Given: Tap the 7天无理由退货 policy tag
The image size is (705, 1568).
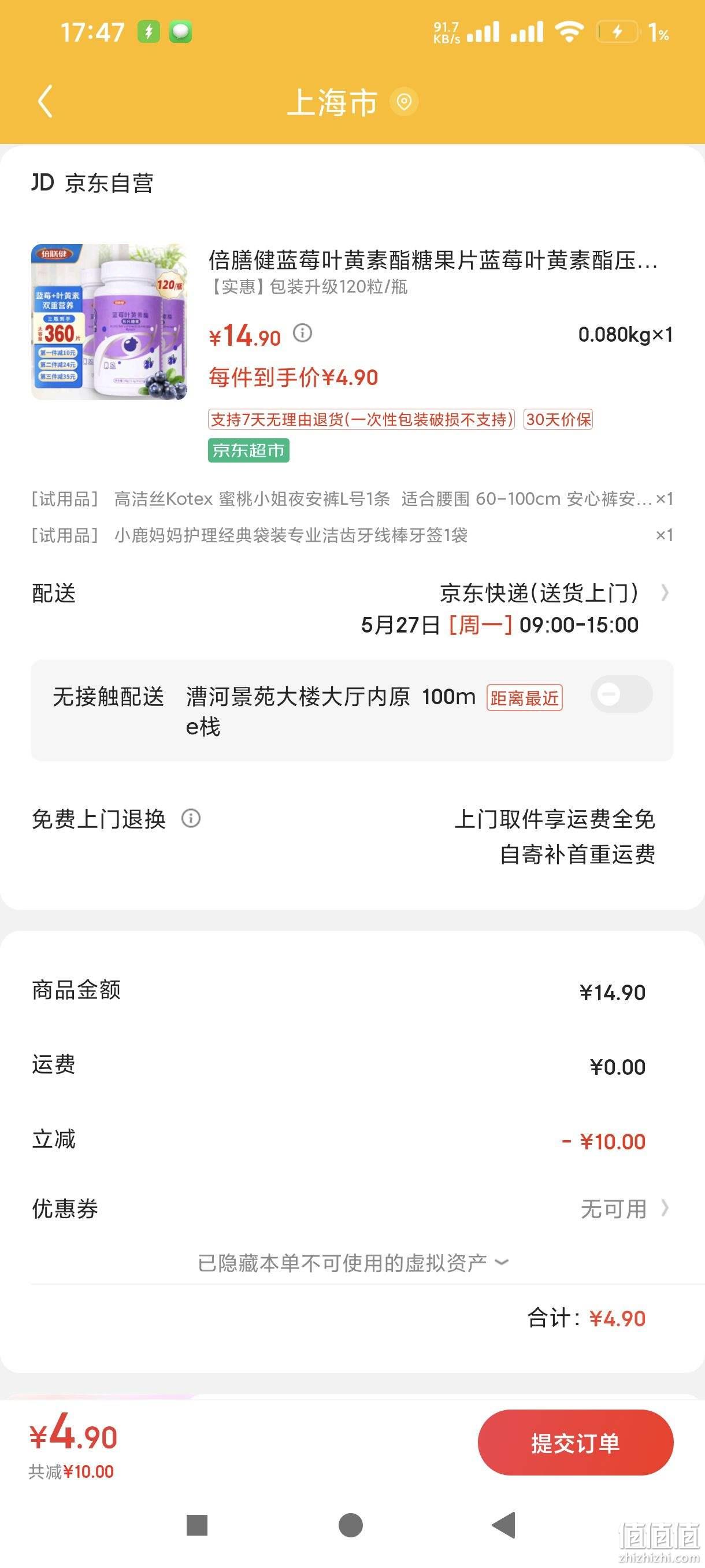Looking at the screenshot, I should point(361,419).
